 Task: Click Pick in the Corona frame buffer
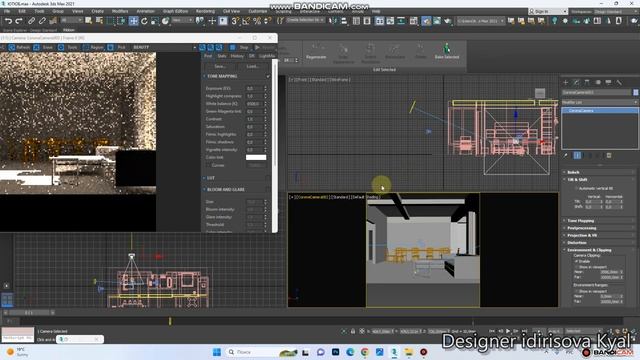(x=117, y=47)
